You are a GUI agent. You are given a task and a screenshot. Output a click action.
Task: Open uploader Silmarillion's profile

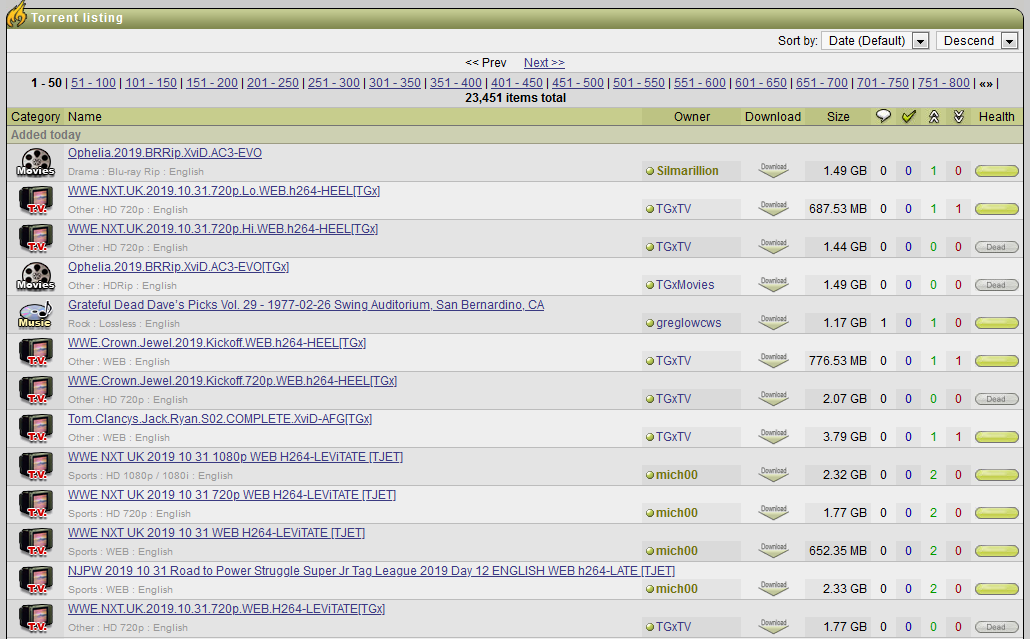pyautogui.click(x=687, y=171)
